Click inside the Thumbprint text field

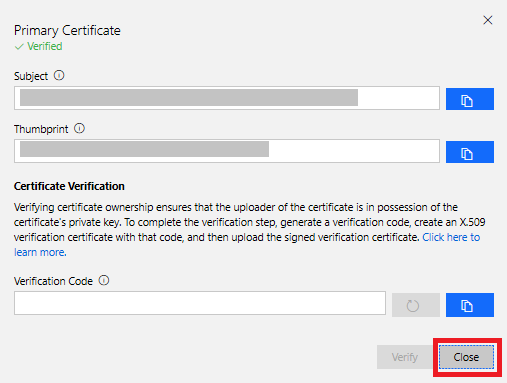tap(227, 151)
